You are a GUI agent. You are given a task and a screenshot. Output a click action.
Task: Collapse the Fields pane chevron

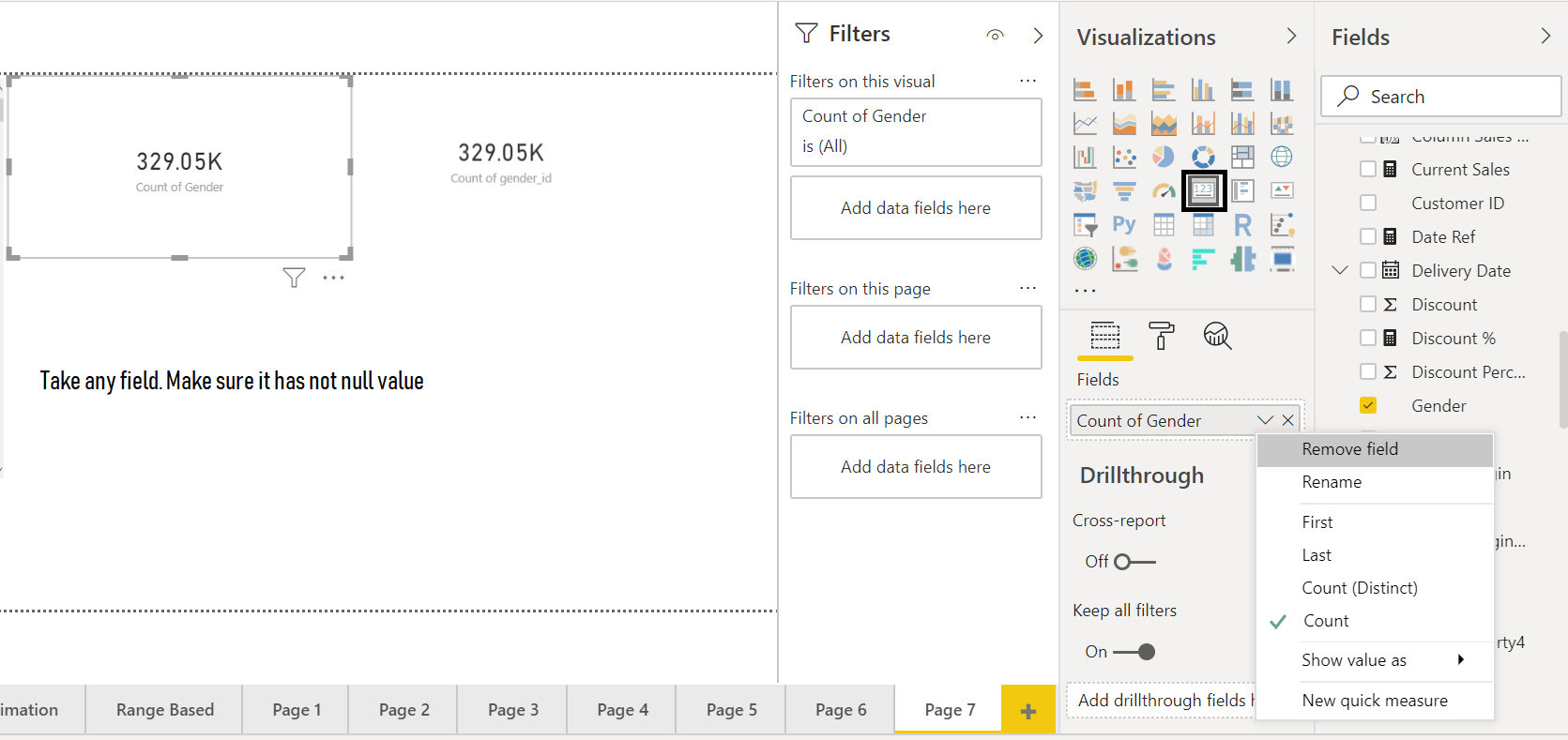point(1545,36)
